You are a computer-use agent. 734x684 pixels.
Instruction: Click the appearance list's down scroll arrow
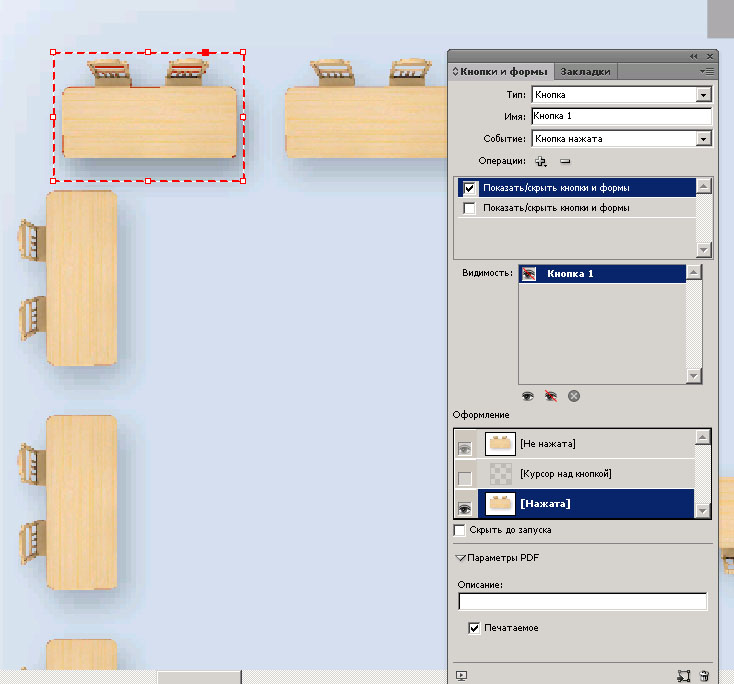[x=702, y=511]
